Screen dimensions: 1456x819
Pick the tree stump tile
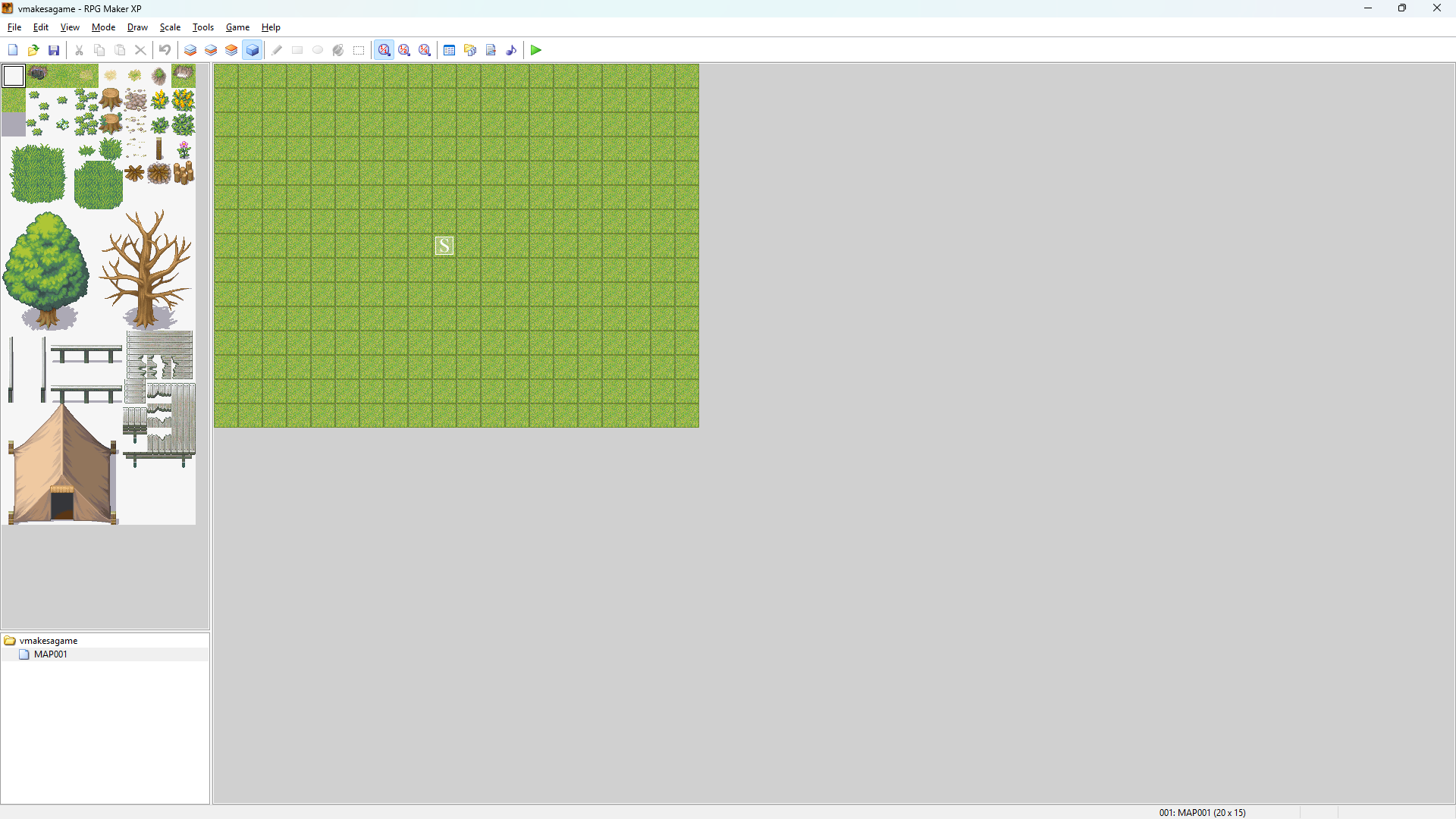(111, 99)
